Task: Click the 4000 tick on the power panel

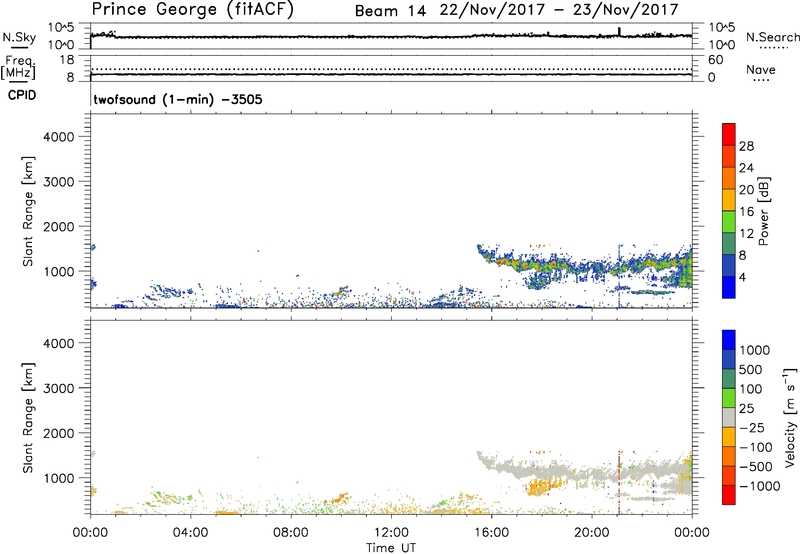Action: pos(58,137)
